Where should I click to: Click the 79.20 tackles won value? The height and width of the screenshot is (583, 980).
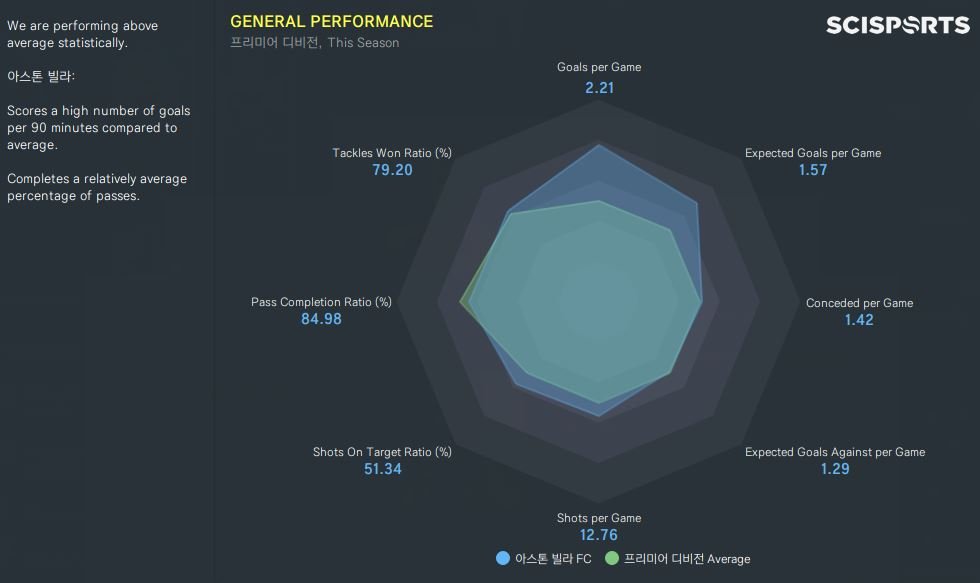pyautogui.click(x=392, y=170)
